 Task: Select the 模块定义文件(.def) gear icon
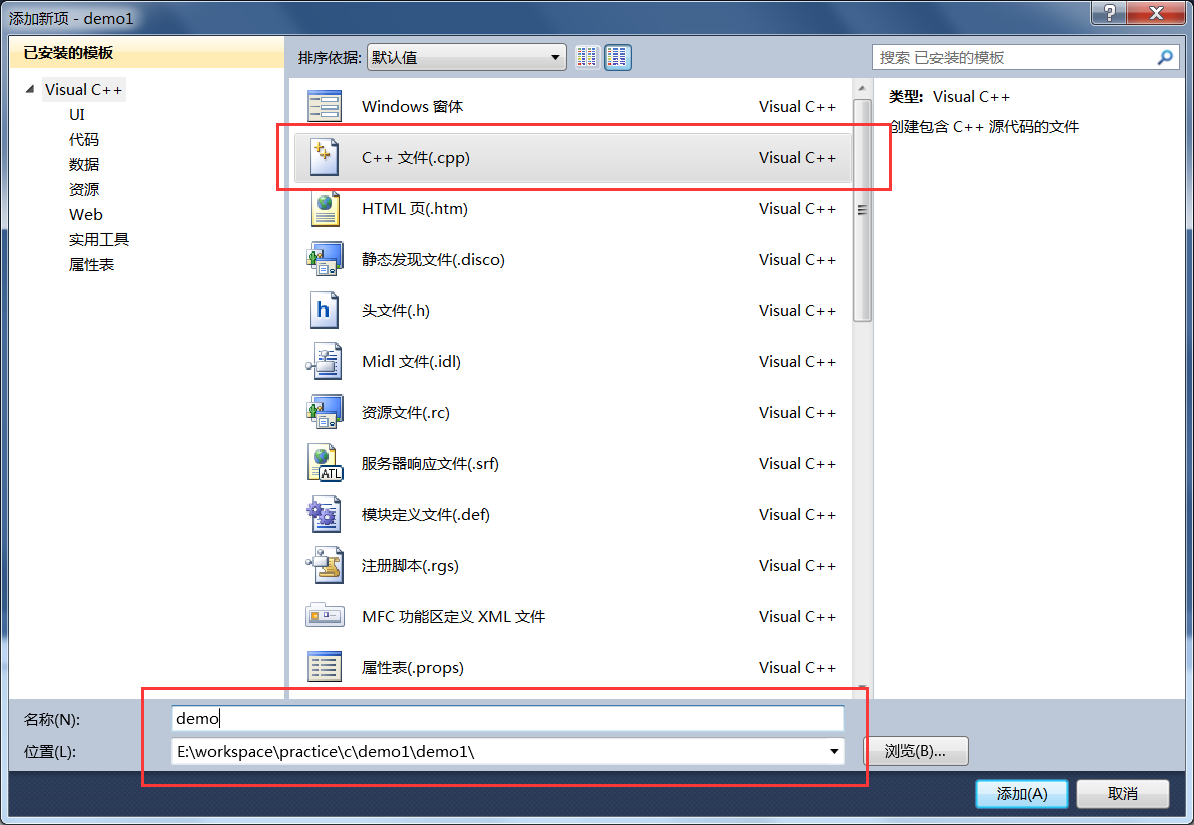pos(324,515)
